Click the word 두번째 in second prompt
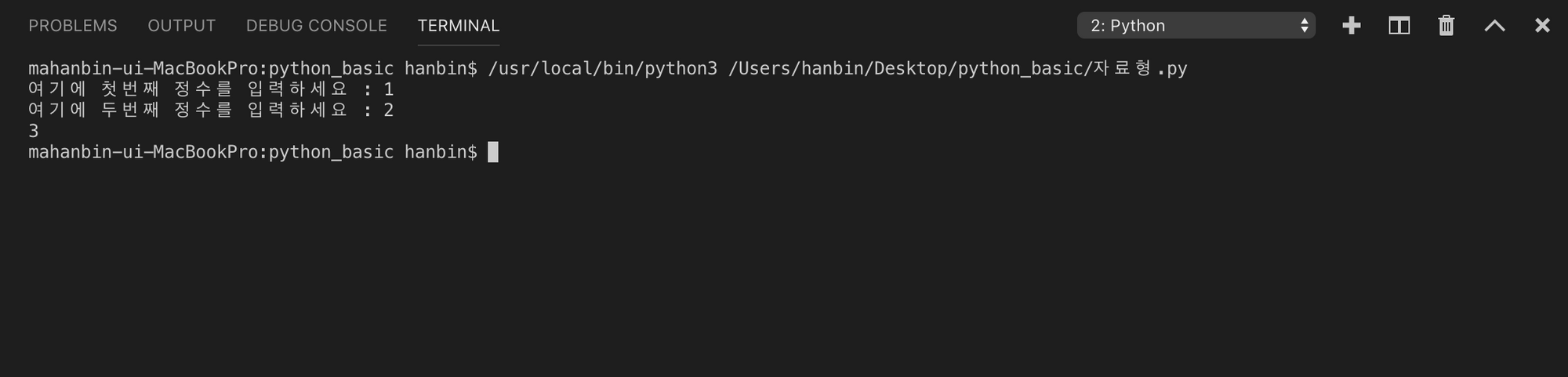The image size is (1568, 377). tap(130, 110)
